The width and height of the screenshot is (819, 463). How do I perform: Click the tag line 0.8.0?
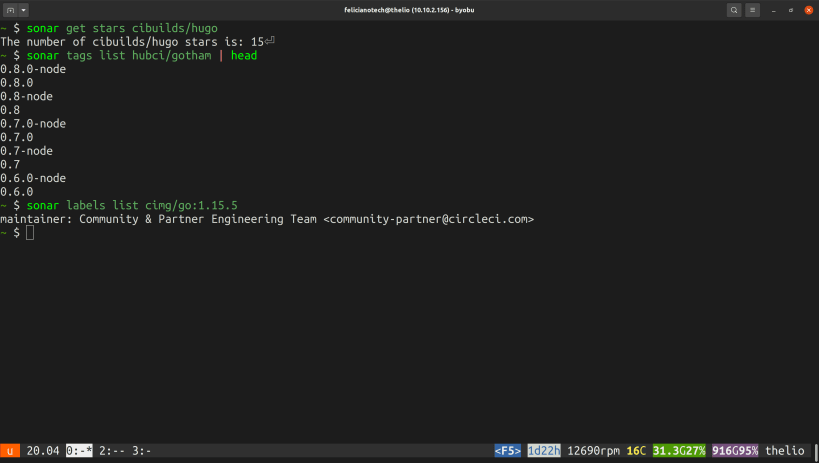click(x=17, y=83)
